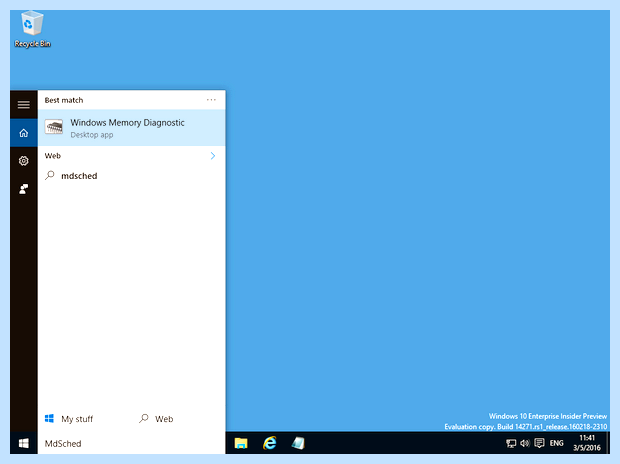Click the network icon in system tray
The image size is (620, 464).
tap(511, 443)
